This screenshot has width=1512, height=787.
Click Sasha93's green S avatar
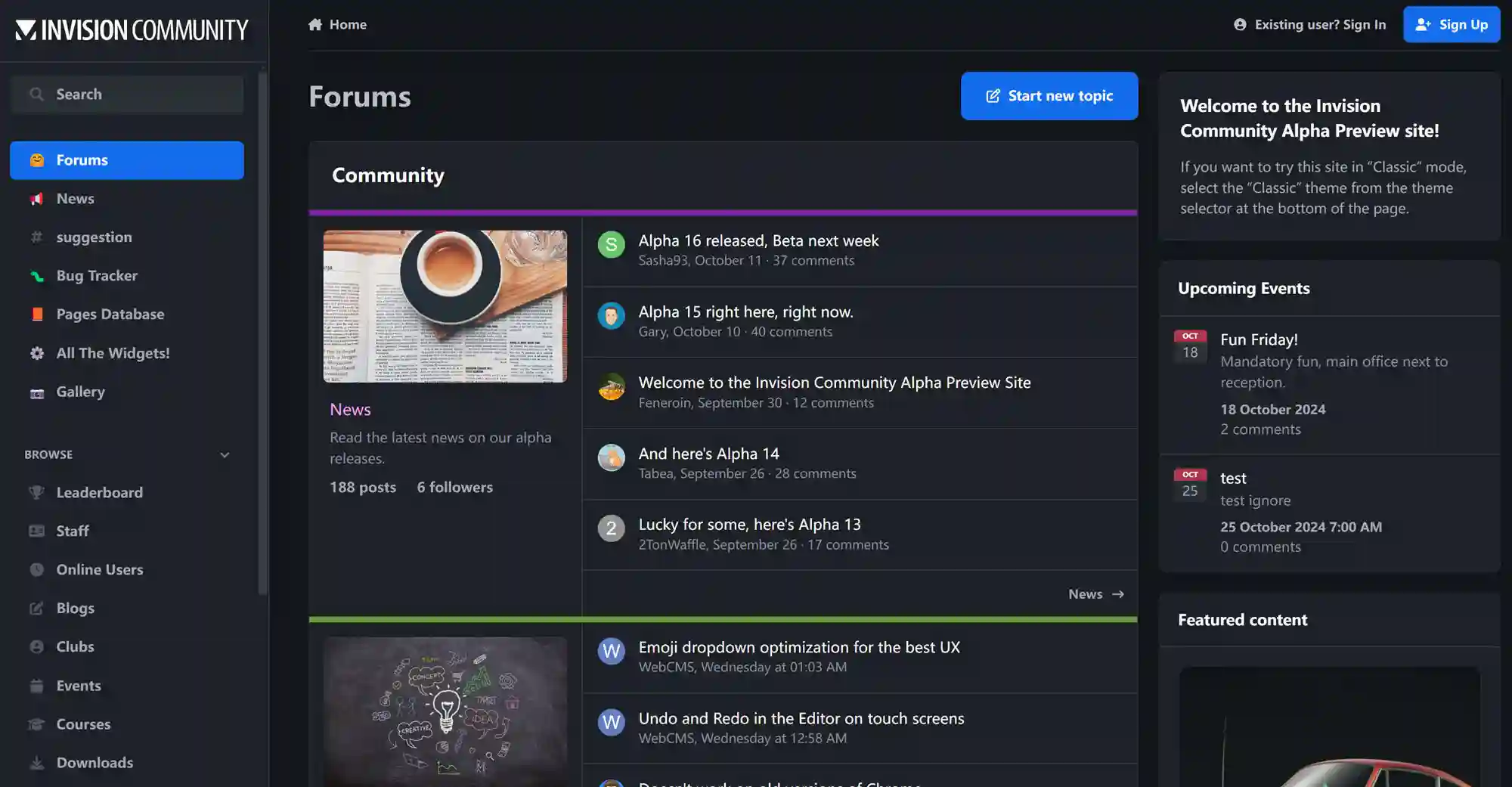point(611,244)
